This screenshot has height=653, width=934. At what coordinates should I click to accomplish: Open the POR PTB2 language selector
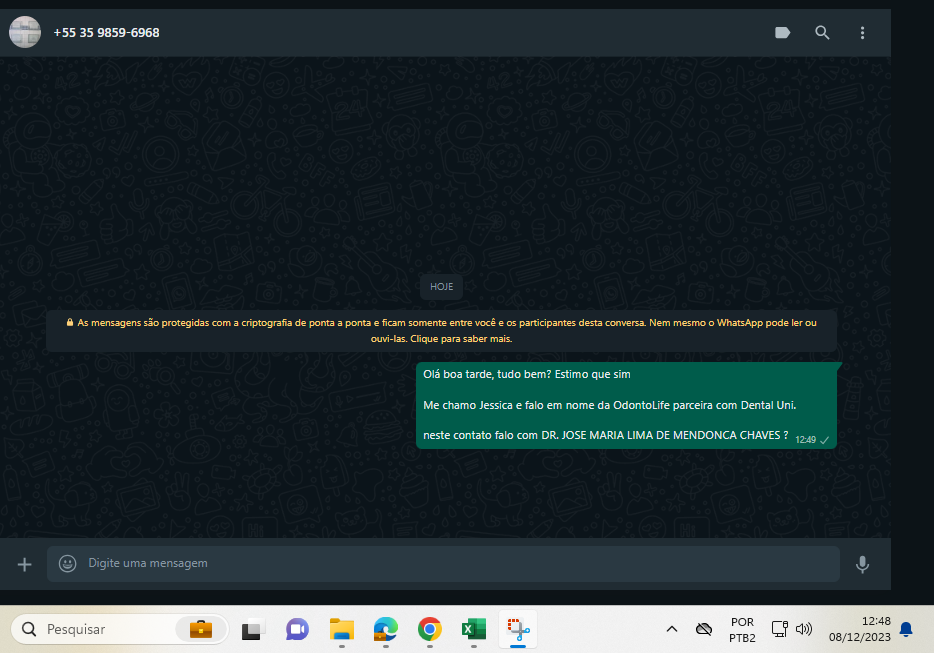[x=742, y=629]
